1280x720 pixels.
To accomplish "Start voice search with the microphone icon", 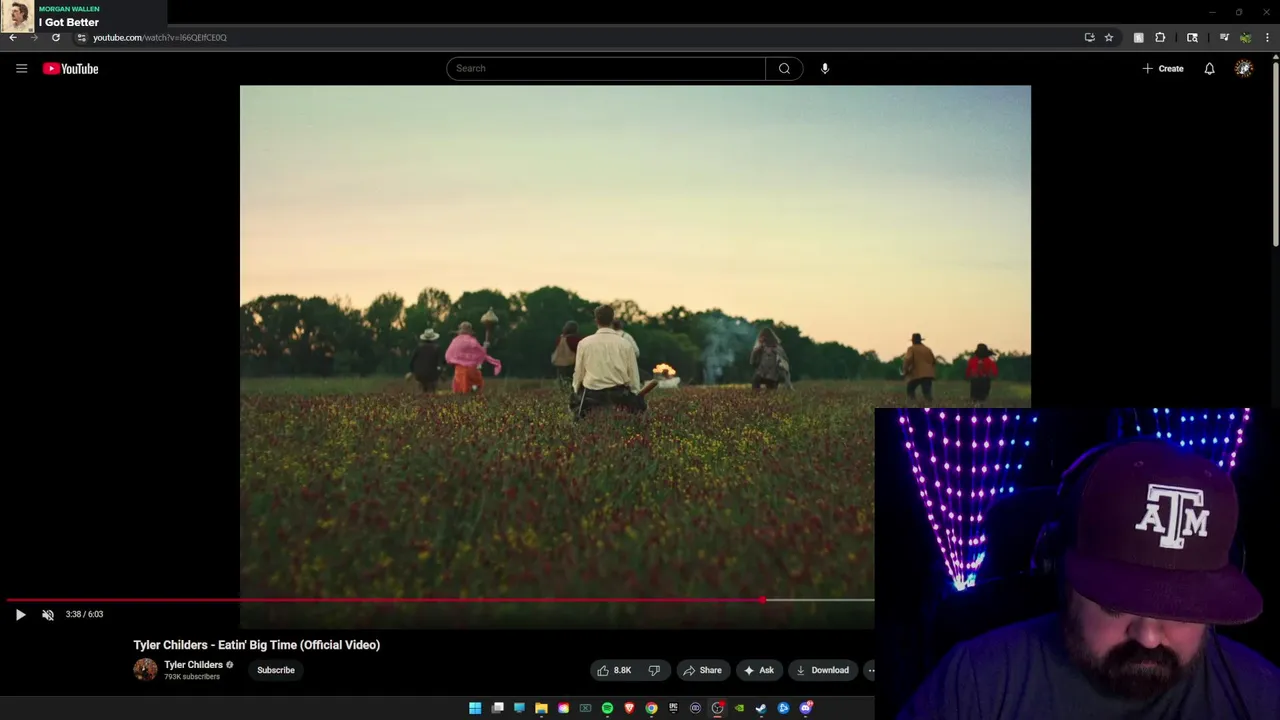I will (825, 68).
